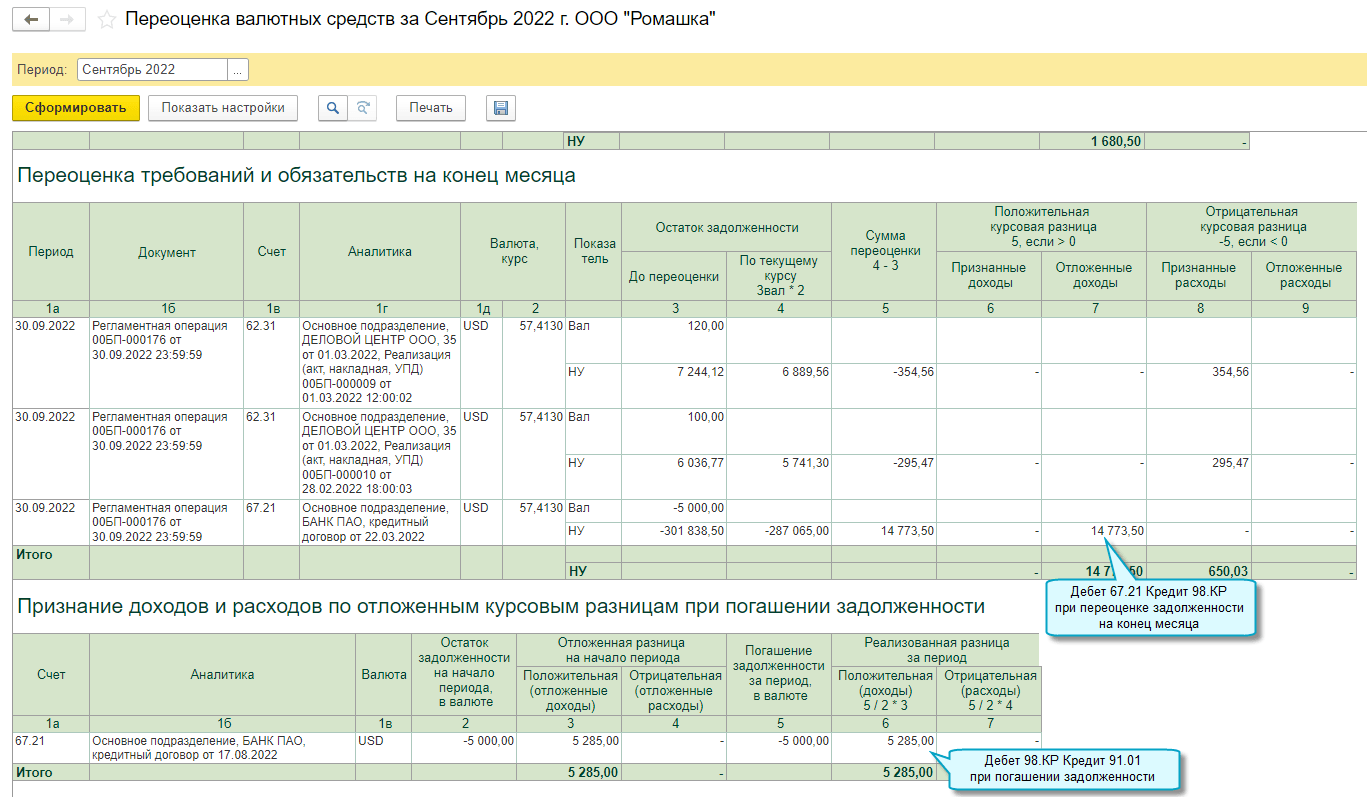Click the forward arrow navigation button
This screenshot has width=1367, height=797.
click(67, 20)
